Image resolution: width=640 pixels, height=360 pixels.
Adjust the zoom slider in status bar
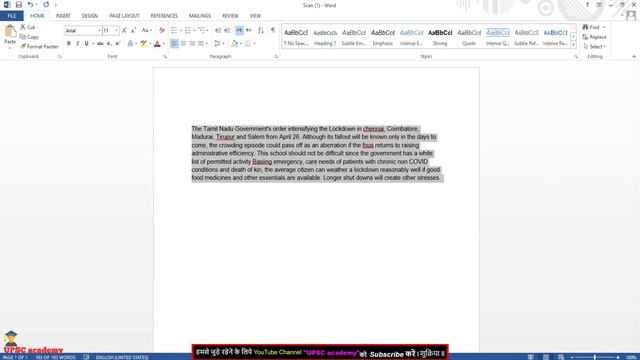coord(595,357)
